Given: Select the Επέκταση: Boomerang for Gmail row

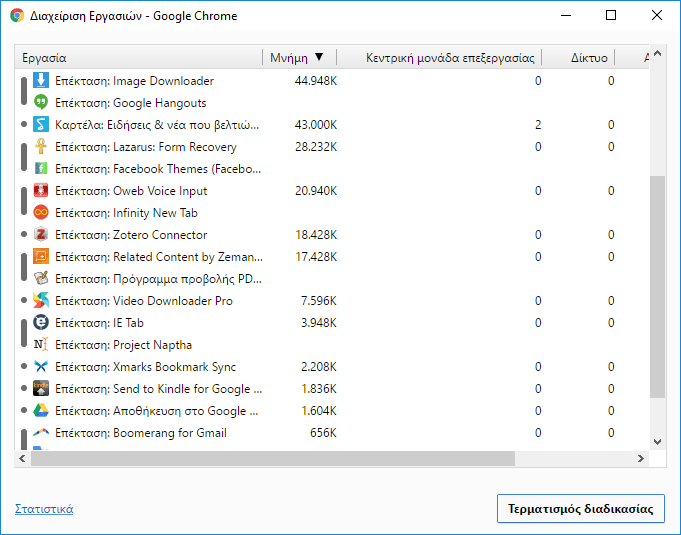Looking at the screenshot, I should coord(332,433).
